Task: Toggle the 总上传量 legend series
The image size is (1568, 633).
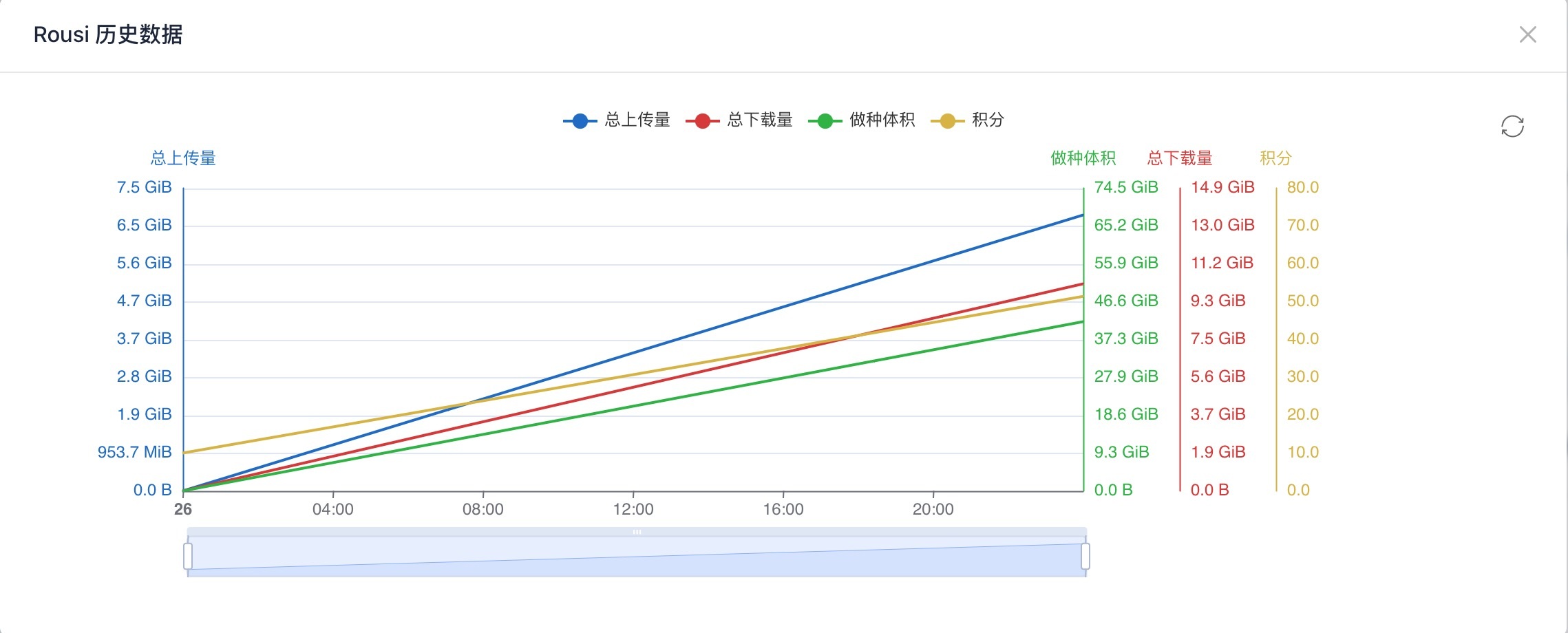Action: point(617,120)
